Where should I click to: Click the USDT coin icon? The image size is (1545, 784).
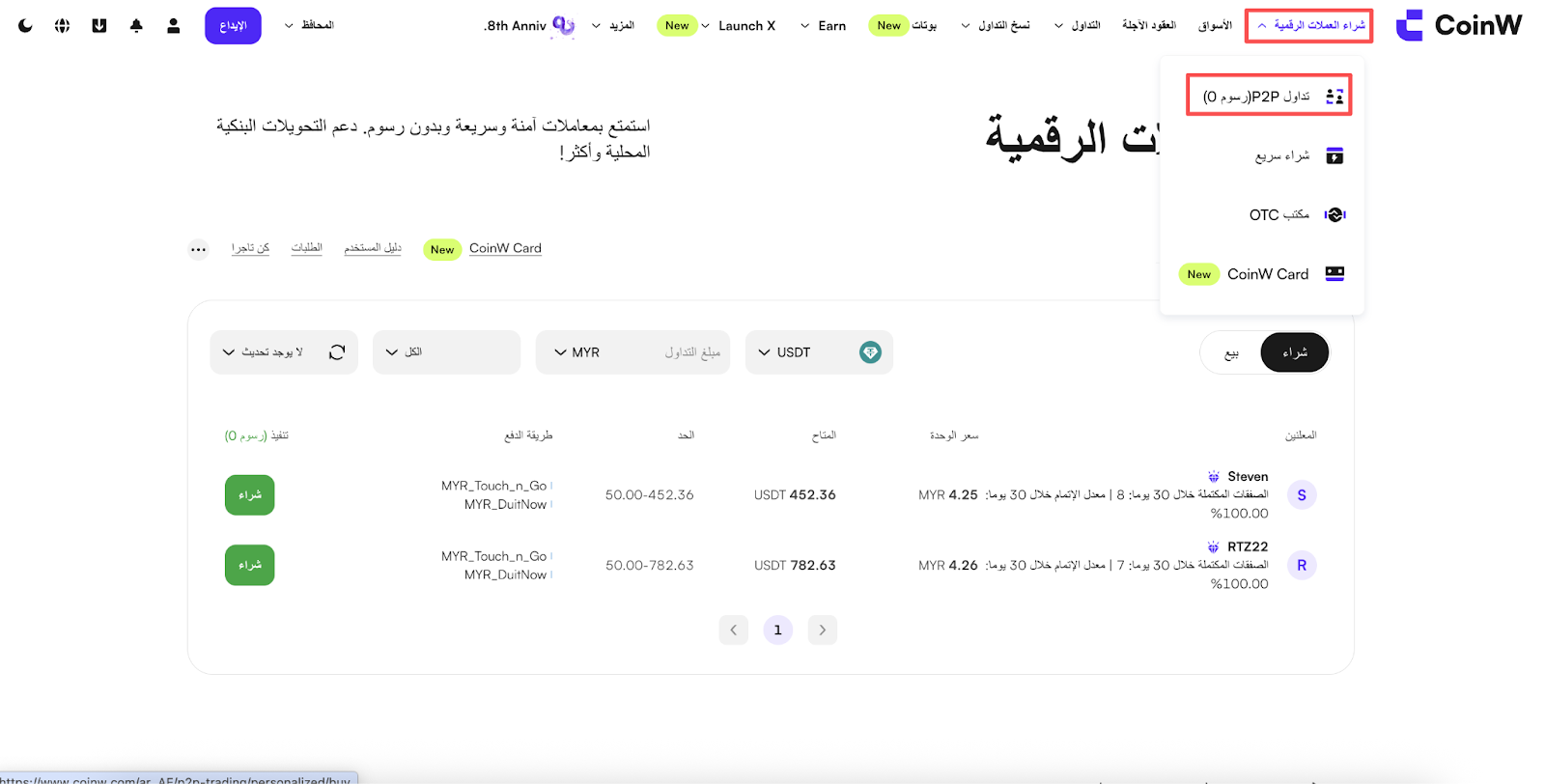[x=870, y=352]
